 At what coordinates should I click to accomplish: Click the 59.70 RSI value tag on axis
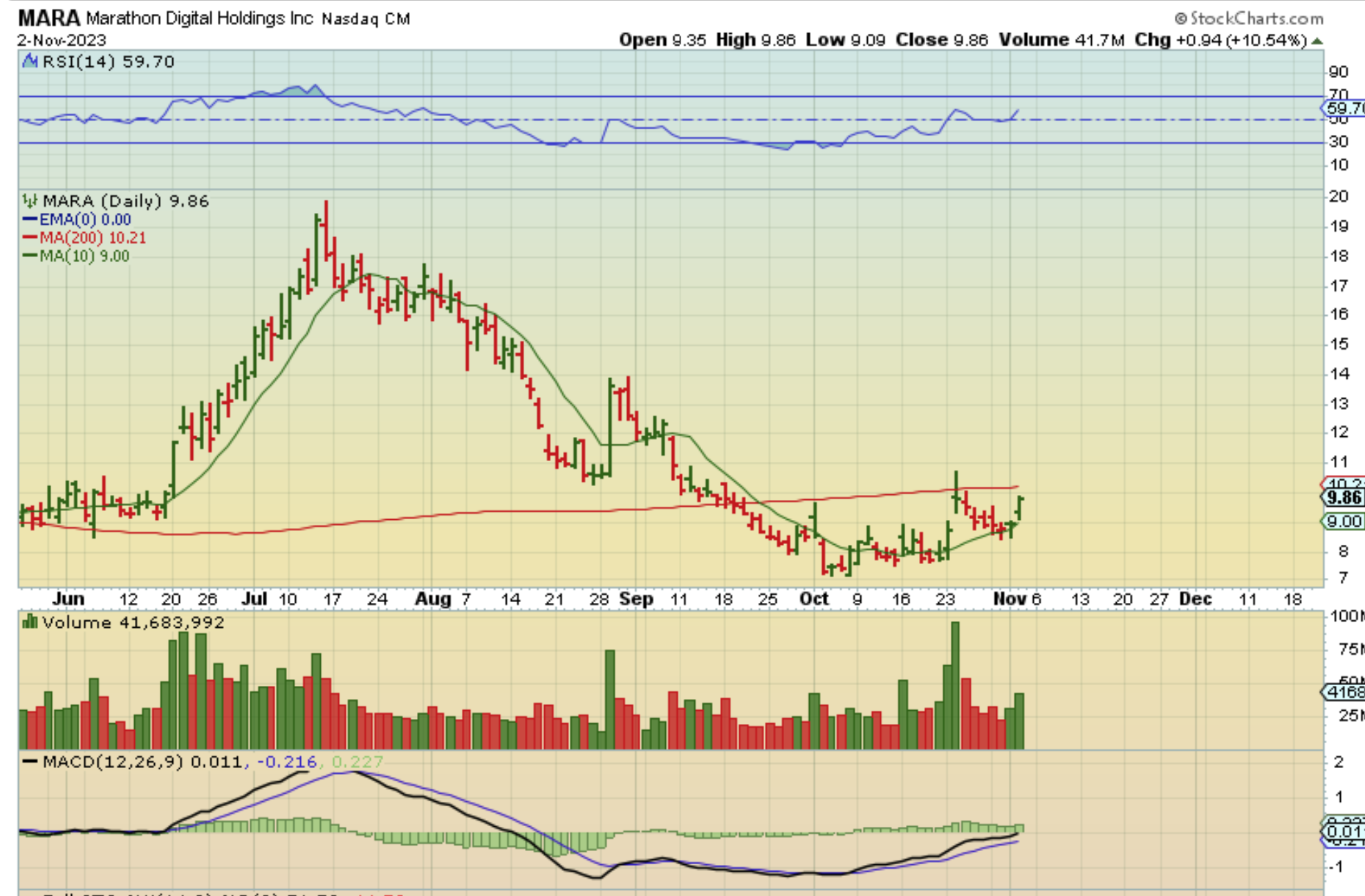click(1344, 108)
